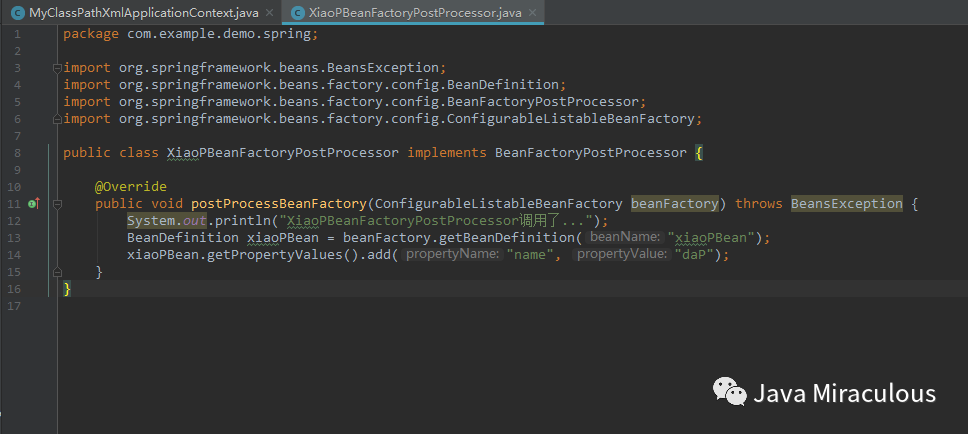Switch to MyClassPathXmlApplicationContext.java tab

pos(140,12)
